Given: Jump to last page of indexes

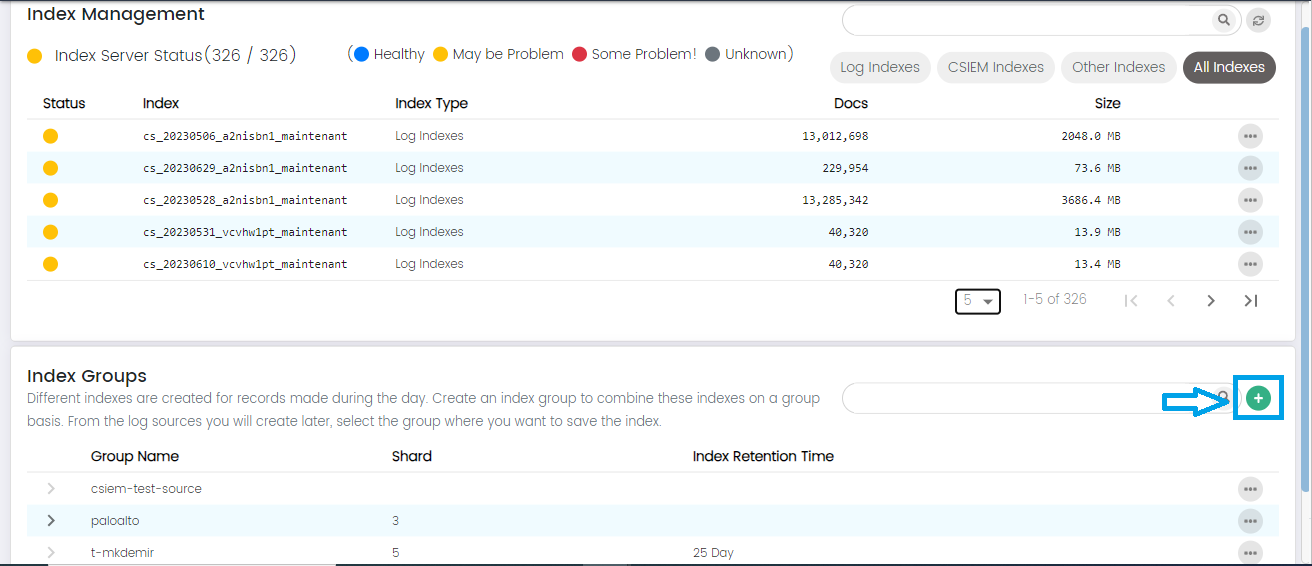Looking at the screenshot, I should [x=1250, y=300].
